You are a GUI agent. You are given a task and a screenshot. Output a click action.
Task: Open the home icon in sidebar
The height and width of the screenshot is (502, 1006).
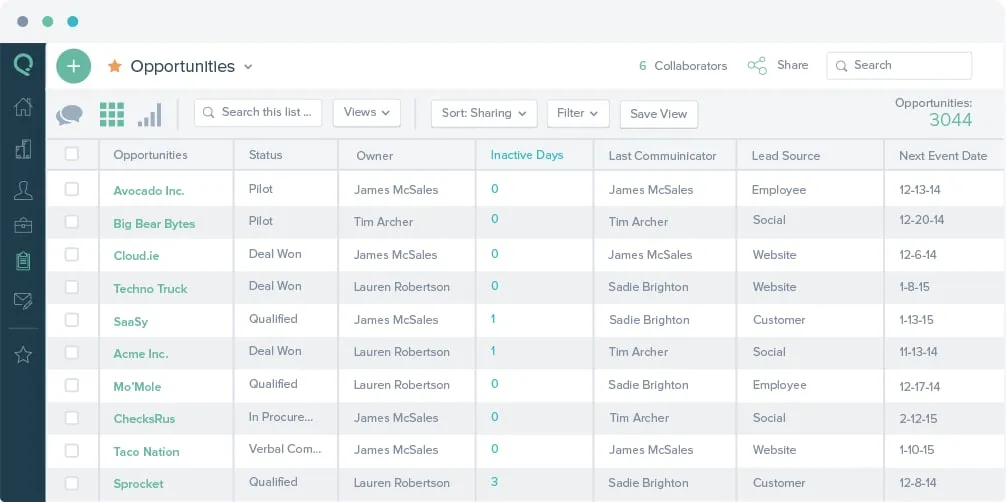[x=23, y=107]
